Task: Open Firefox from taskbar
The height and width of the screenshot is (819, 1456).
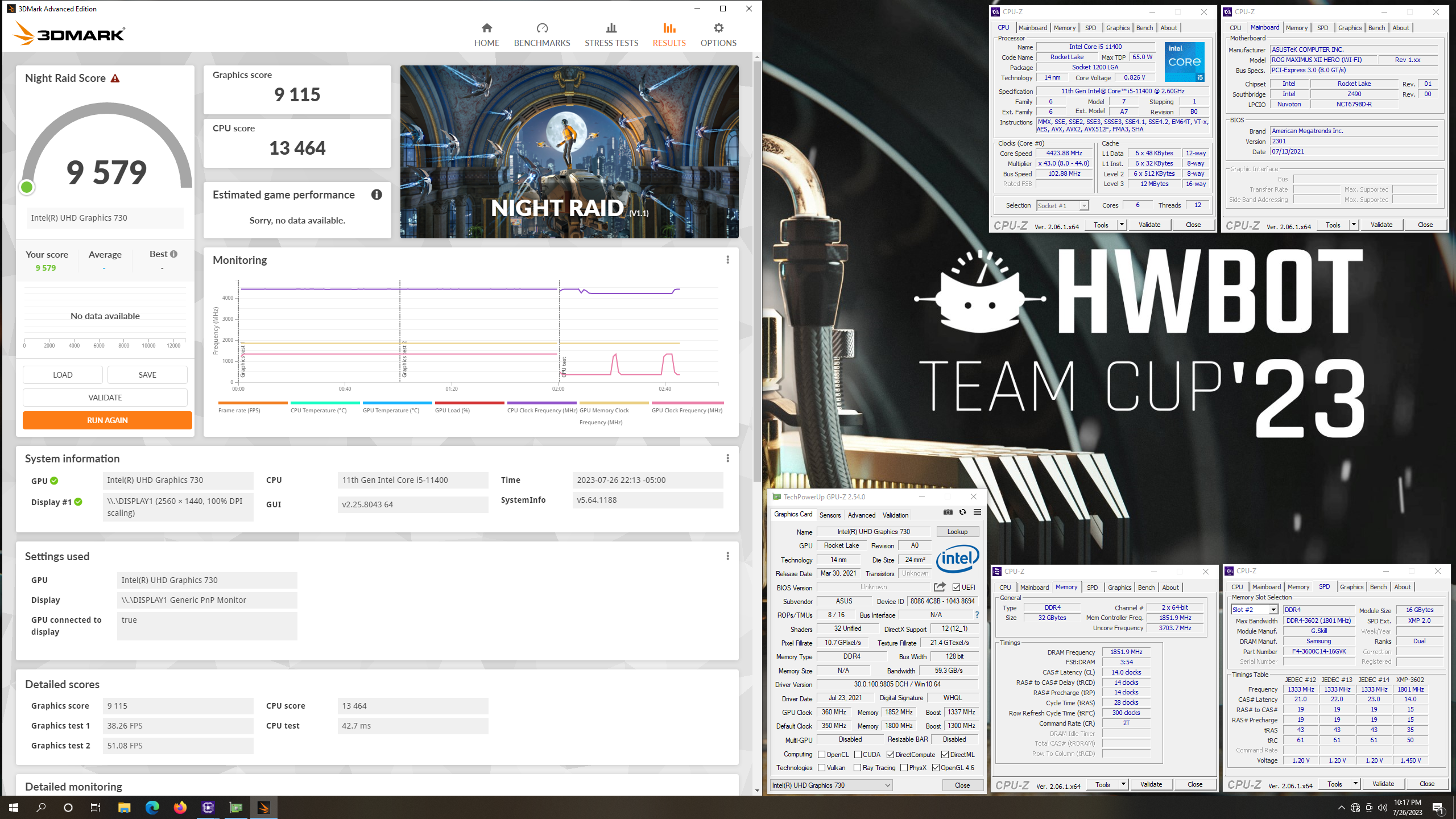Action: [x=180, y=808]
